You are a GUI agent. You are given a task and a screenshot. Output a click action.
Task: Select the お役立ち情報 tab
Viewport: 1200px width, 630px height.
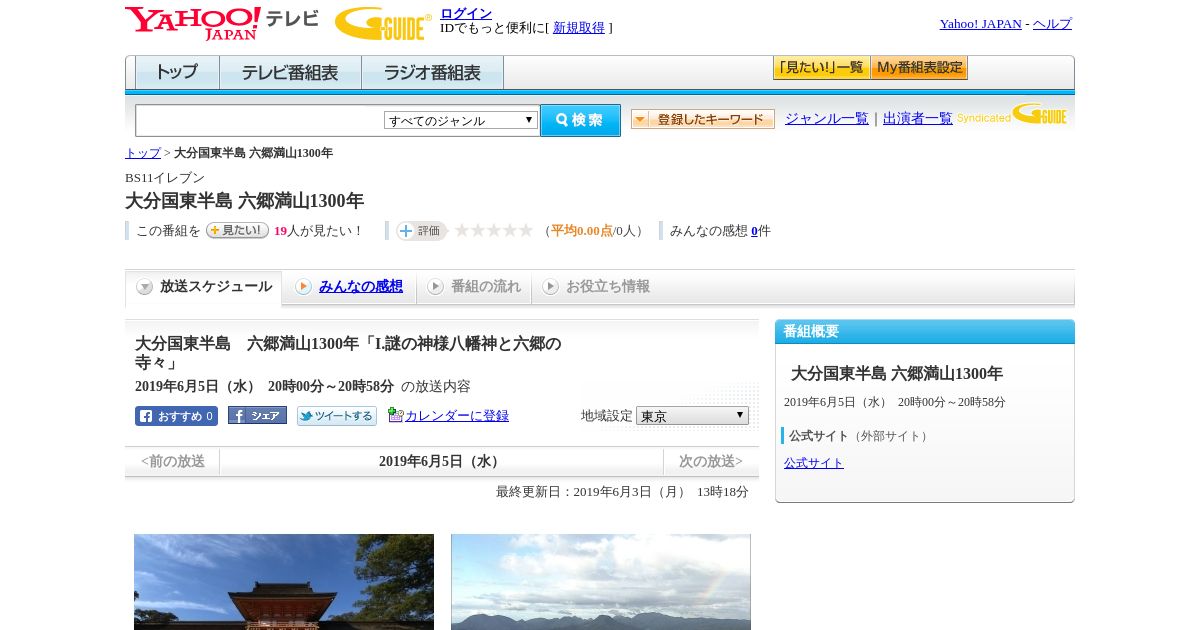(x=596, y=287)
